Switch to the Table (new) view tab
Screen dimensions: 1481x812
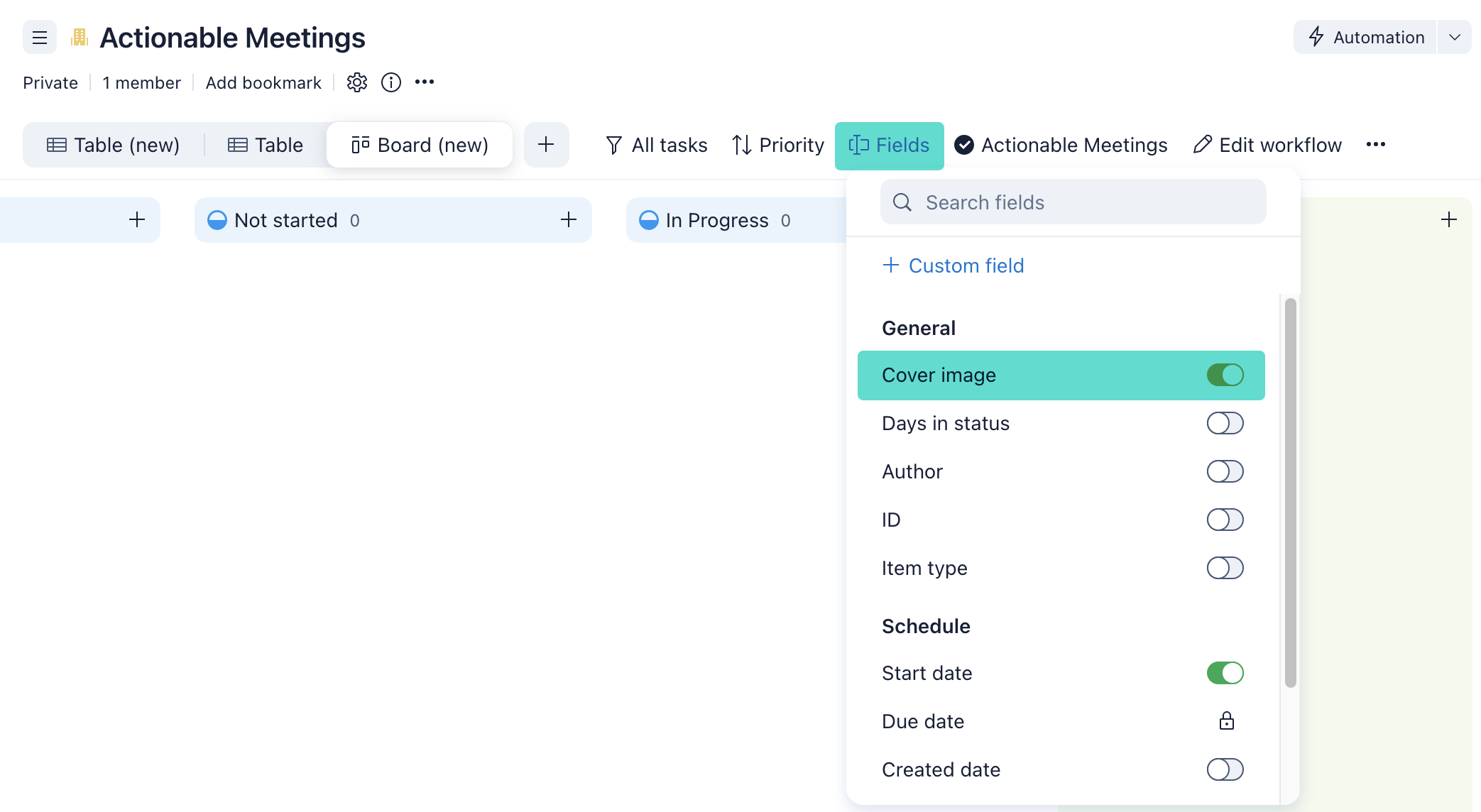point(114,145)
